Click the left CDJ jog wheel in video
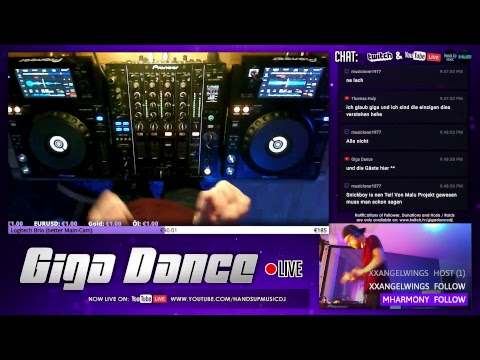480x360 pixels. click(59, 144)
